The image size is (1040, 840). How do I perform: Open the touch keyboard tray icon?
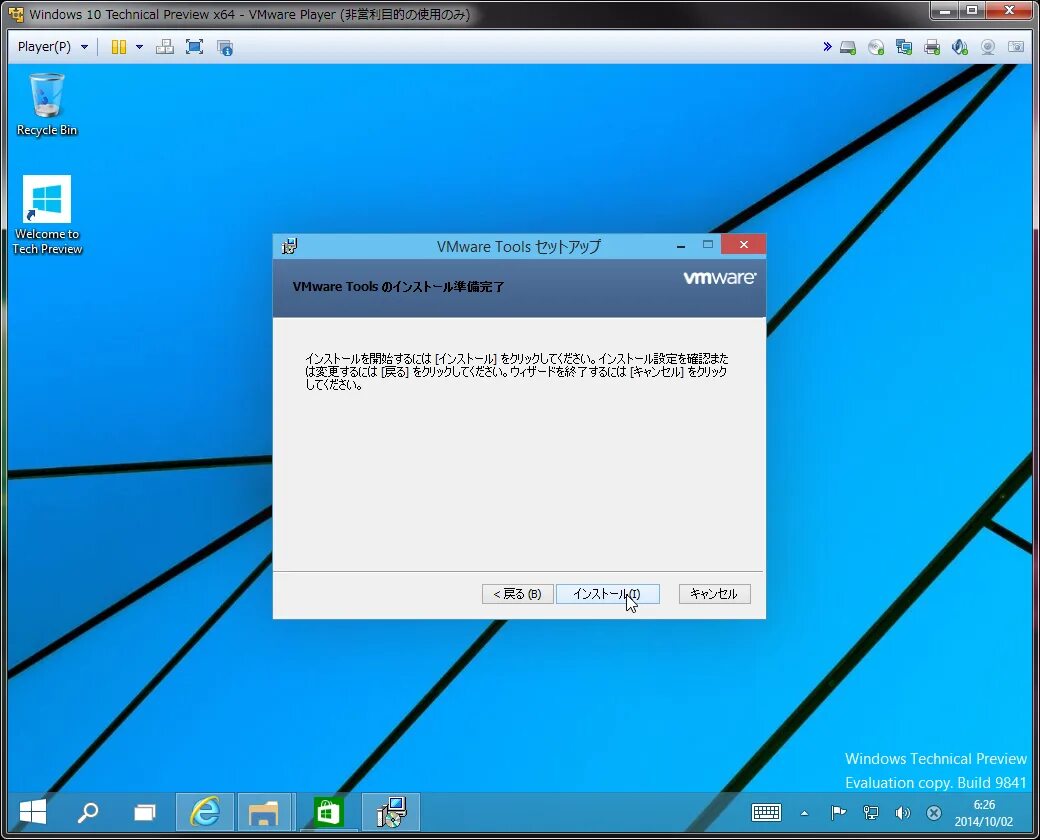click(x=766, y=812)
